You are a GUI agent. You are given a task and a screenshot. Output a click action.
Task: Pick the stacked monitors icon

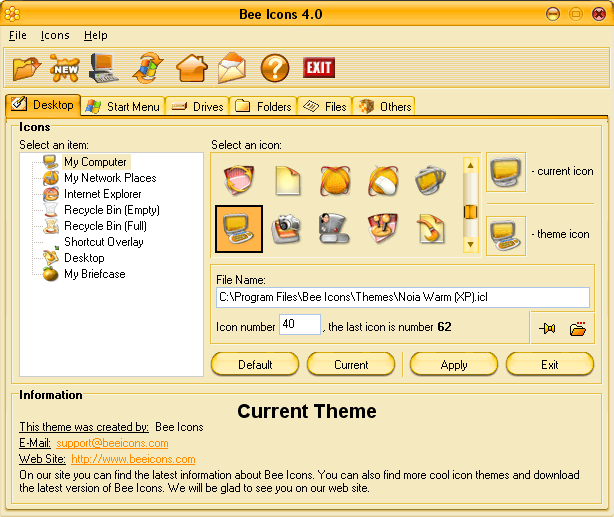[x=431, y=181]
